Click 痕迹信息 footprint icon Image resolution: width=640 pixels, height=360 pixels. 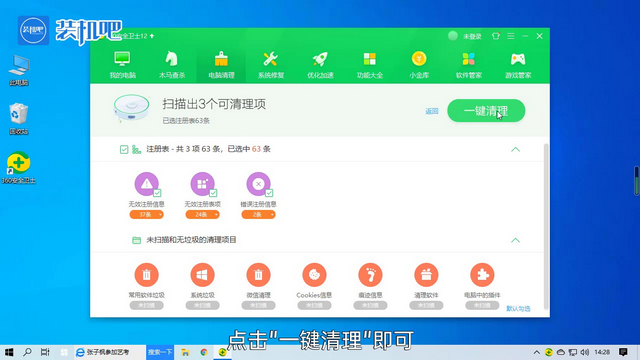[370, 275]
